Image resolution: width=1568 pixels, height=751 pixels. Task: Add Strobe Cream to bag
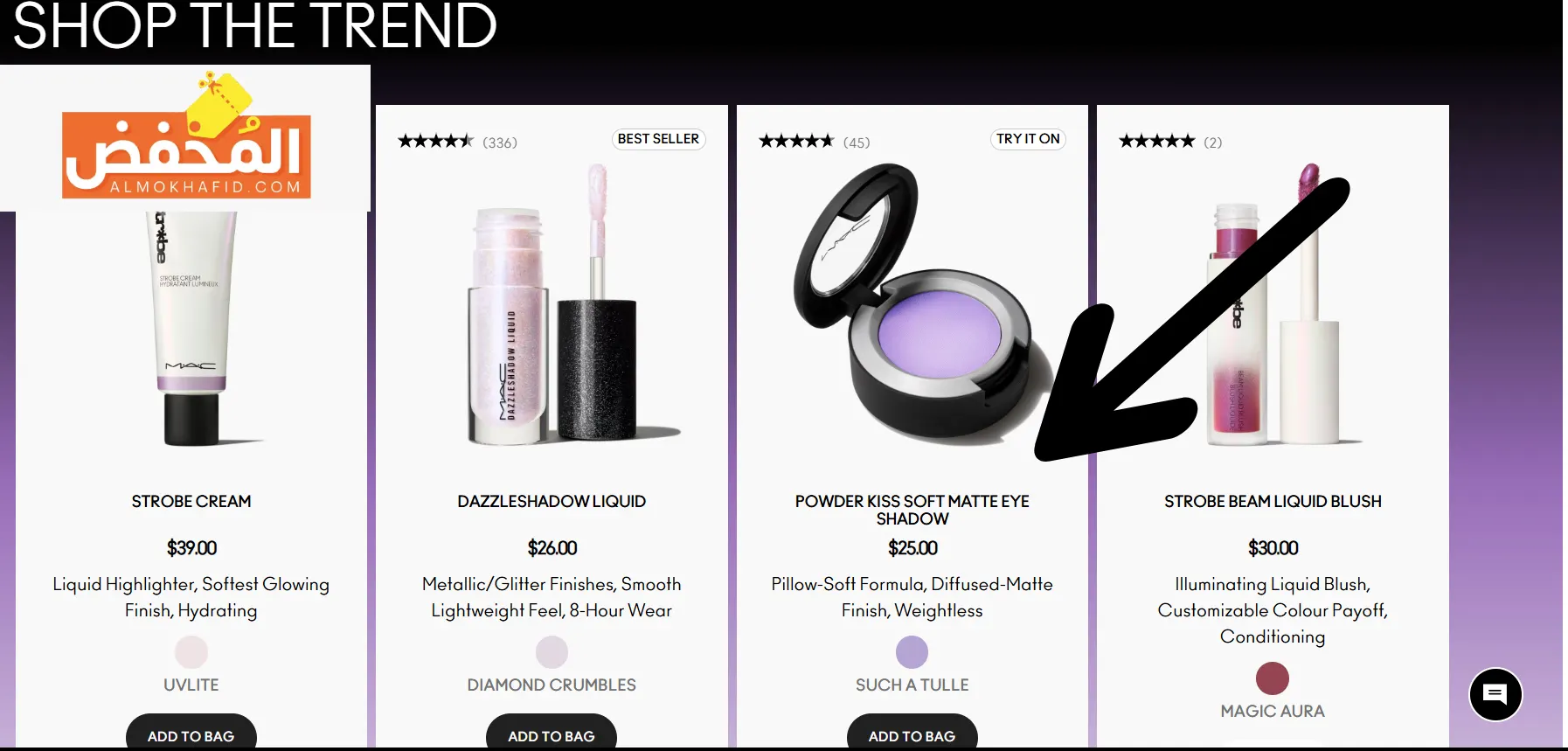pyautogui.click(x=191, y=733)
